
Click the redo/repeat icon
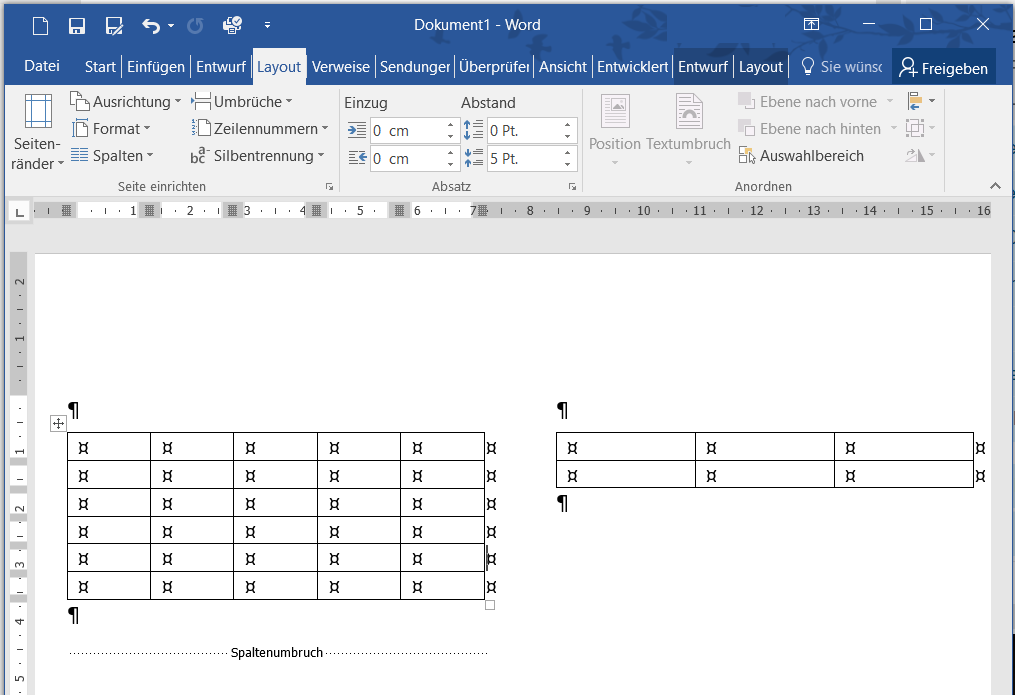195,26
